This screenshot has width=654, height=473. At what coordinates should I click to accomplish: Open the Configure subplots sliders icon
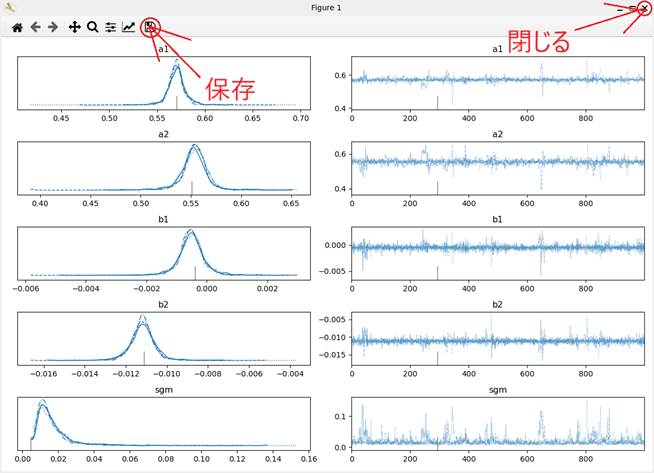[110, 28]
